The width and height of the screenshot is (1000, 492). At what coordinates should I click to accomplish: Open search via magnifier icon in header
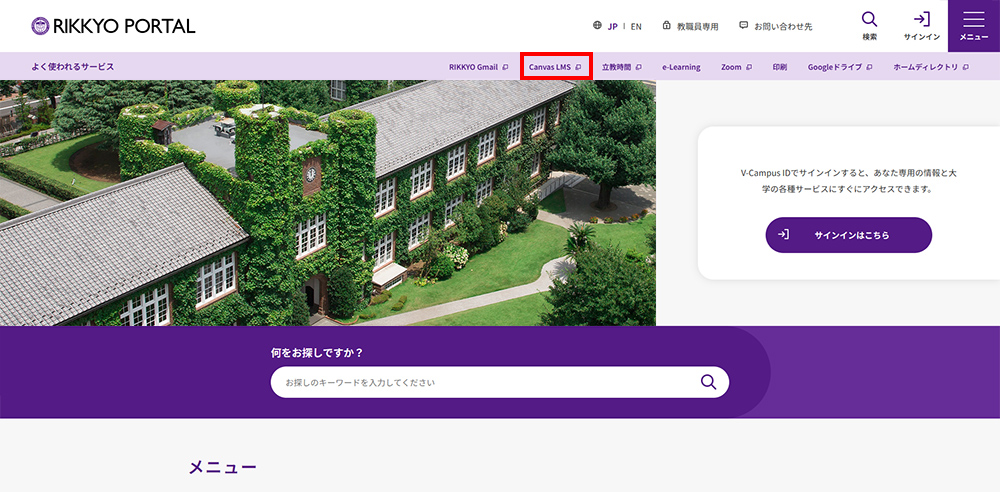click(869, 20)
